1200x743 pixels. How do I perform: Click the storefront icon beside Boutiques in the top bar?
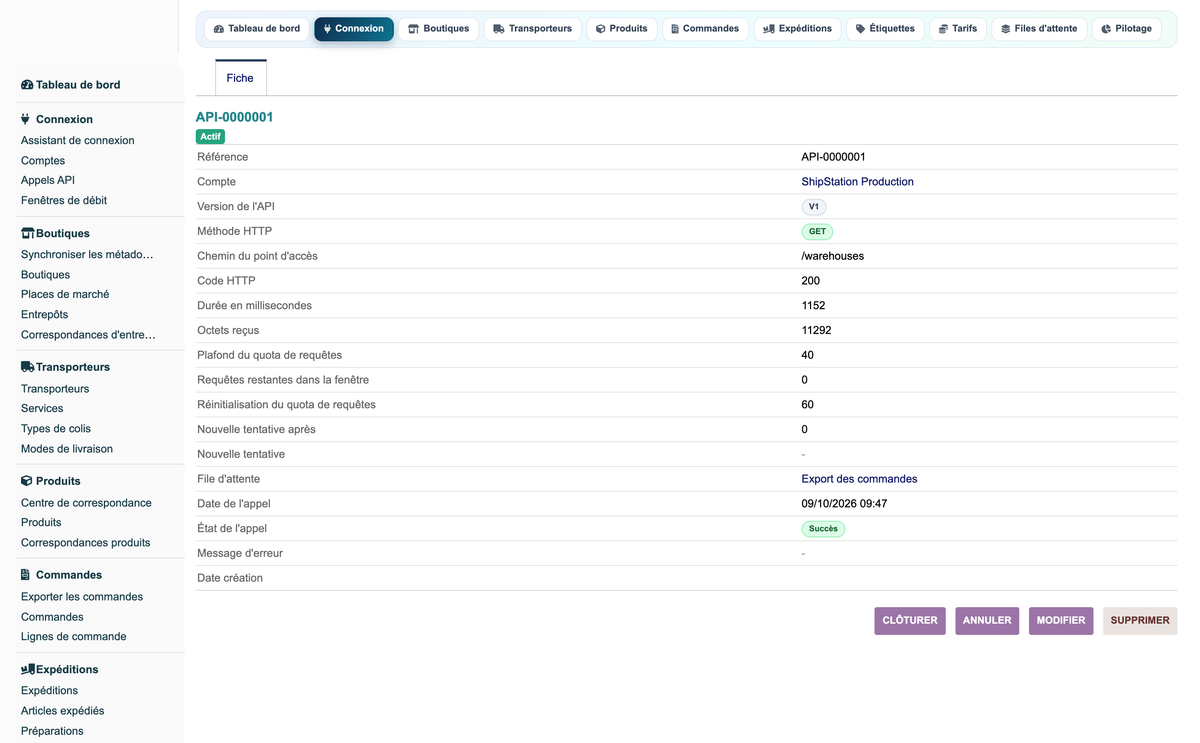click(x=413, y=29)
